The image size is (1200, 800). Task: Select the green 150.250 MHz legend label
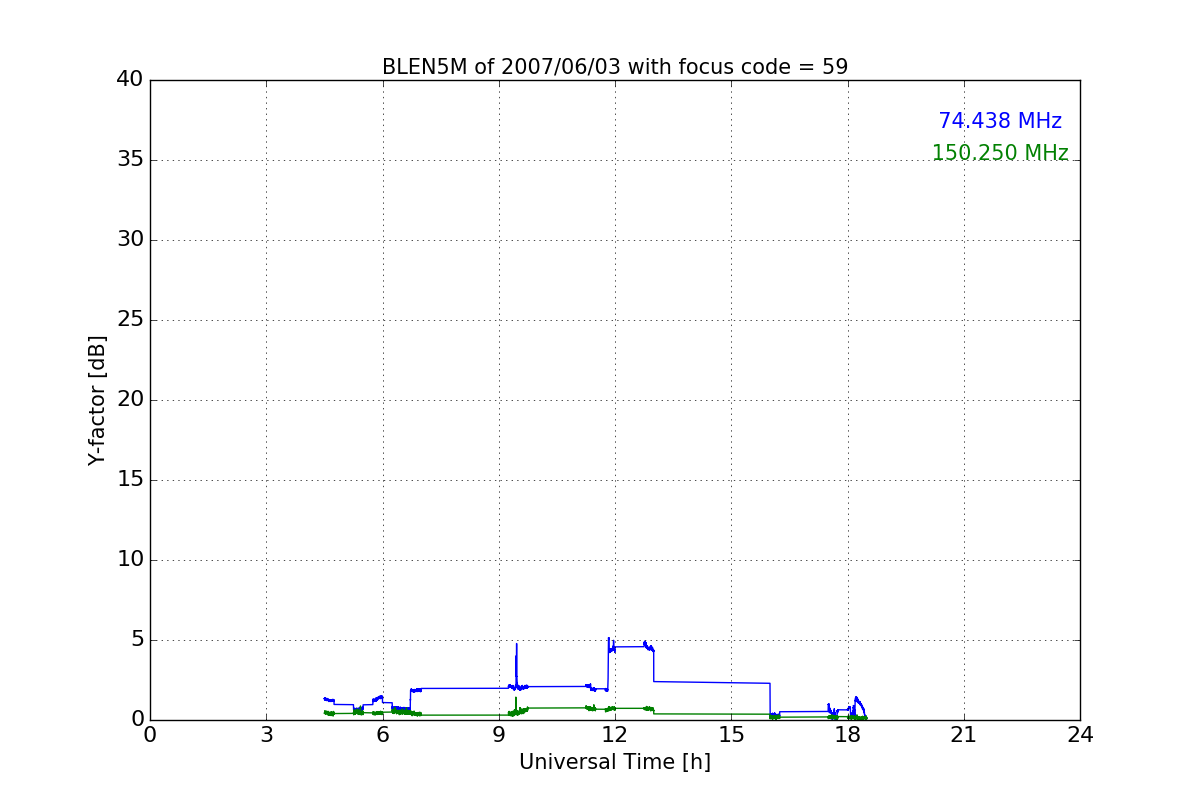click(1000, 153)
